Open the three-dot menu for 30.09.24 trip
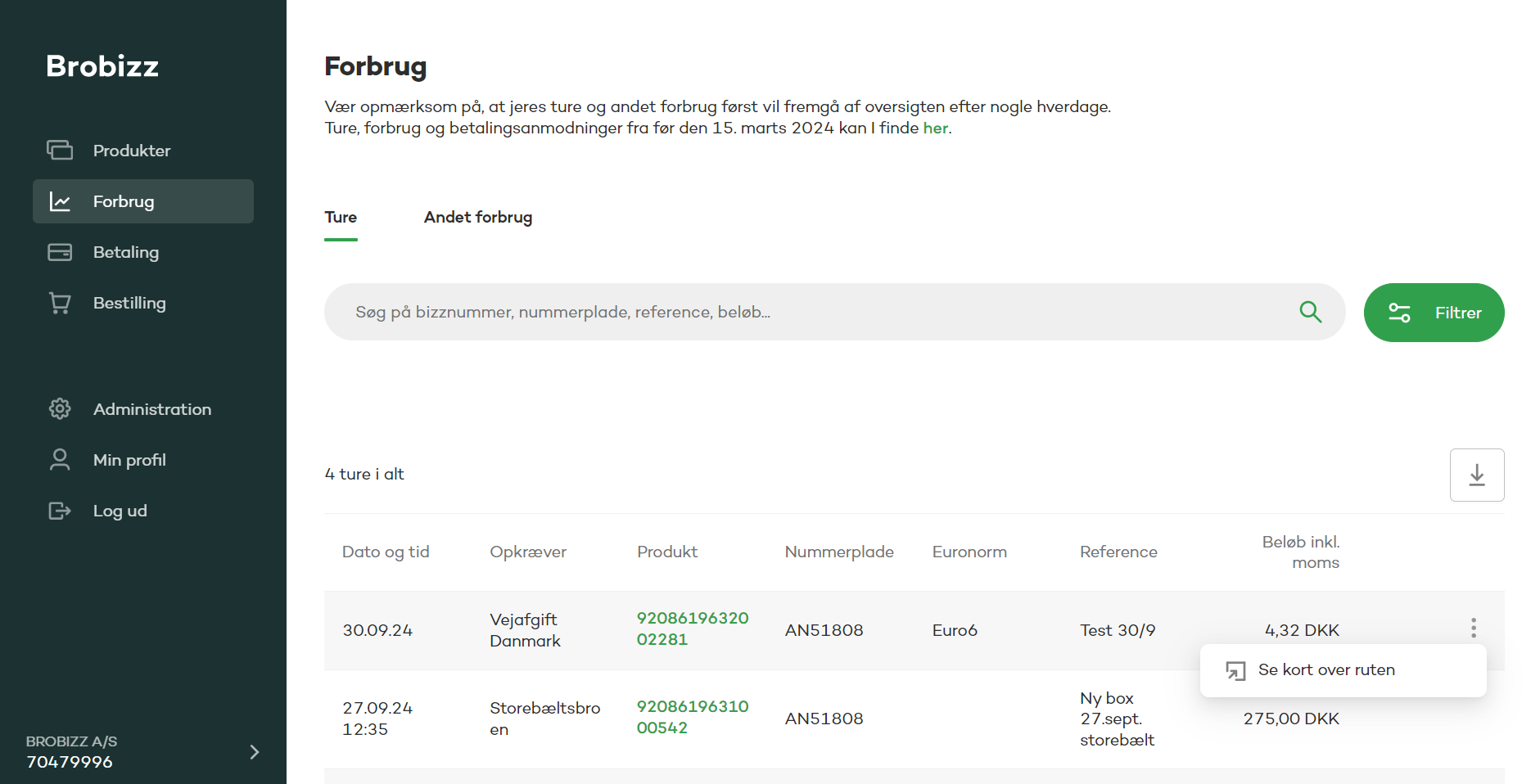The height and width of the screenshot is (784, 1540). (1473, 629)
